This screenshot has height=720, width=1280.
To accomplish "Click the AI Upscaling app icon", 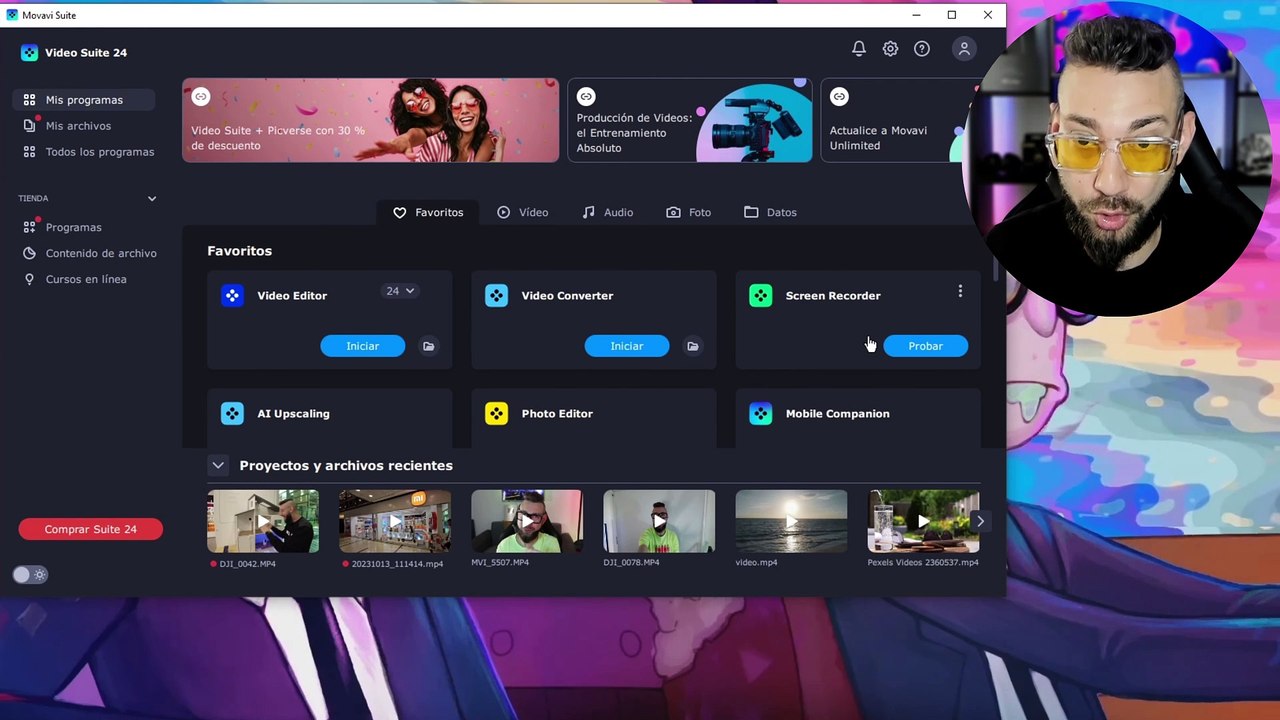I will coord(232,414).
